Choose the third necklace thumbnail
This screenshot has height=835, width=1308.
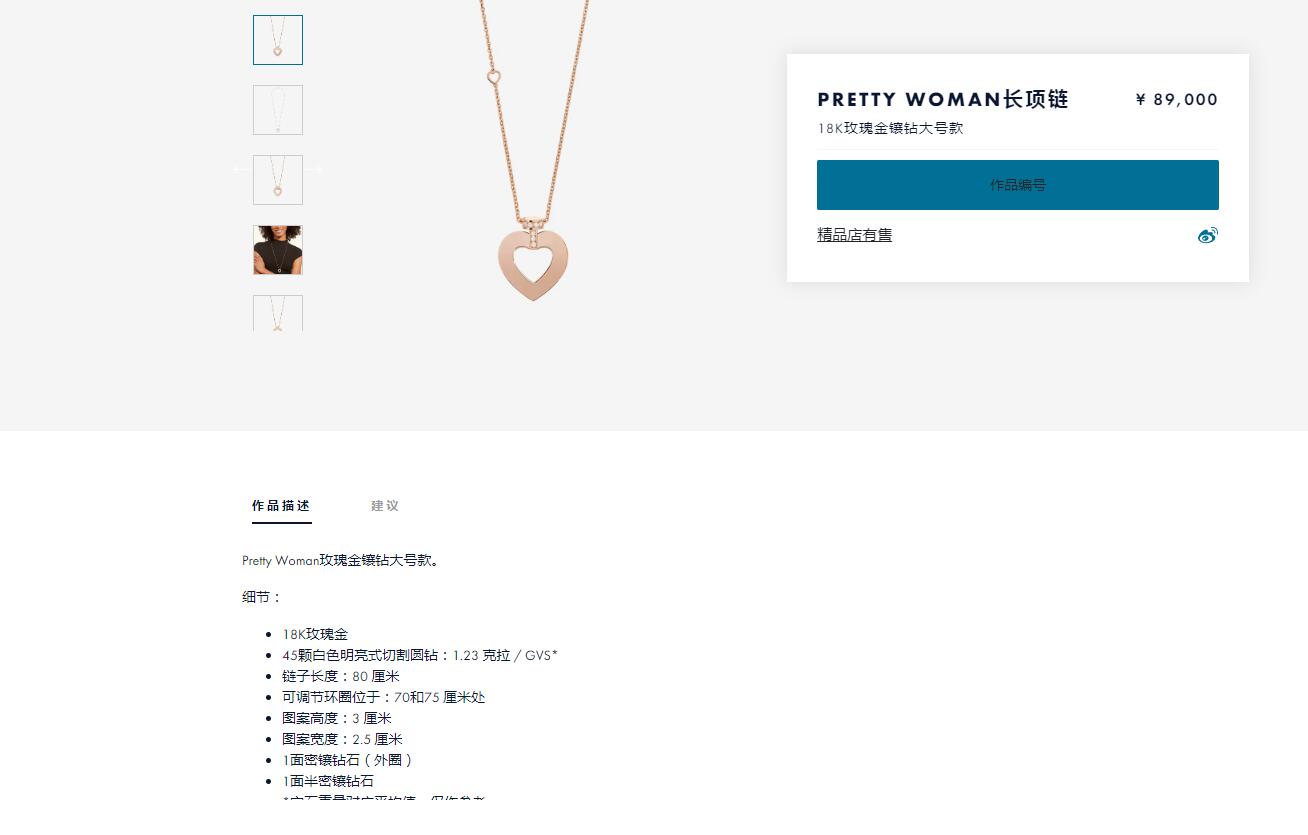278,180
